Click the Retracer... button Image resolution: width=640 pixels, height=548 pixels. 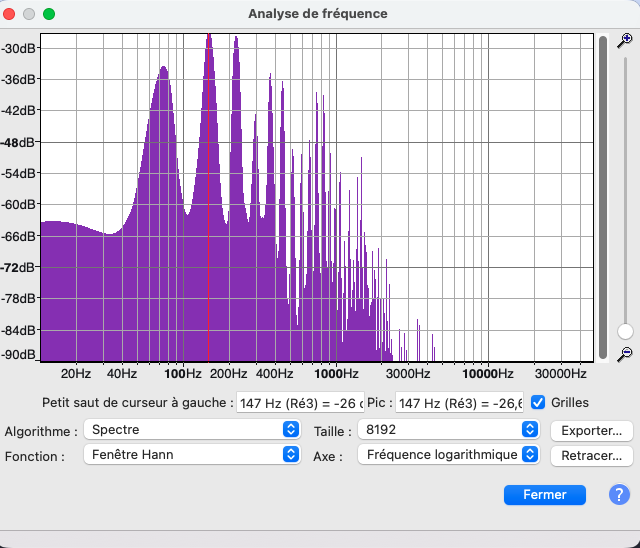point(591,456)
